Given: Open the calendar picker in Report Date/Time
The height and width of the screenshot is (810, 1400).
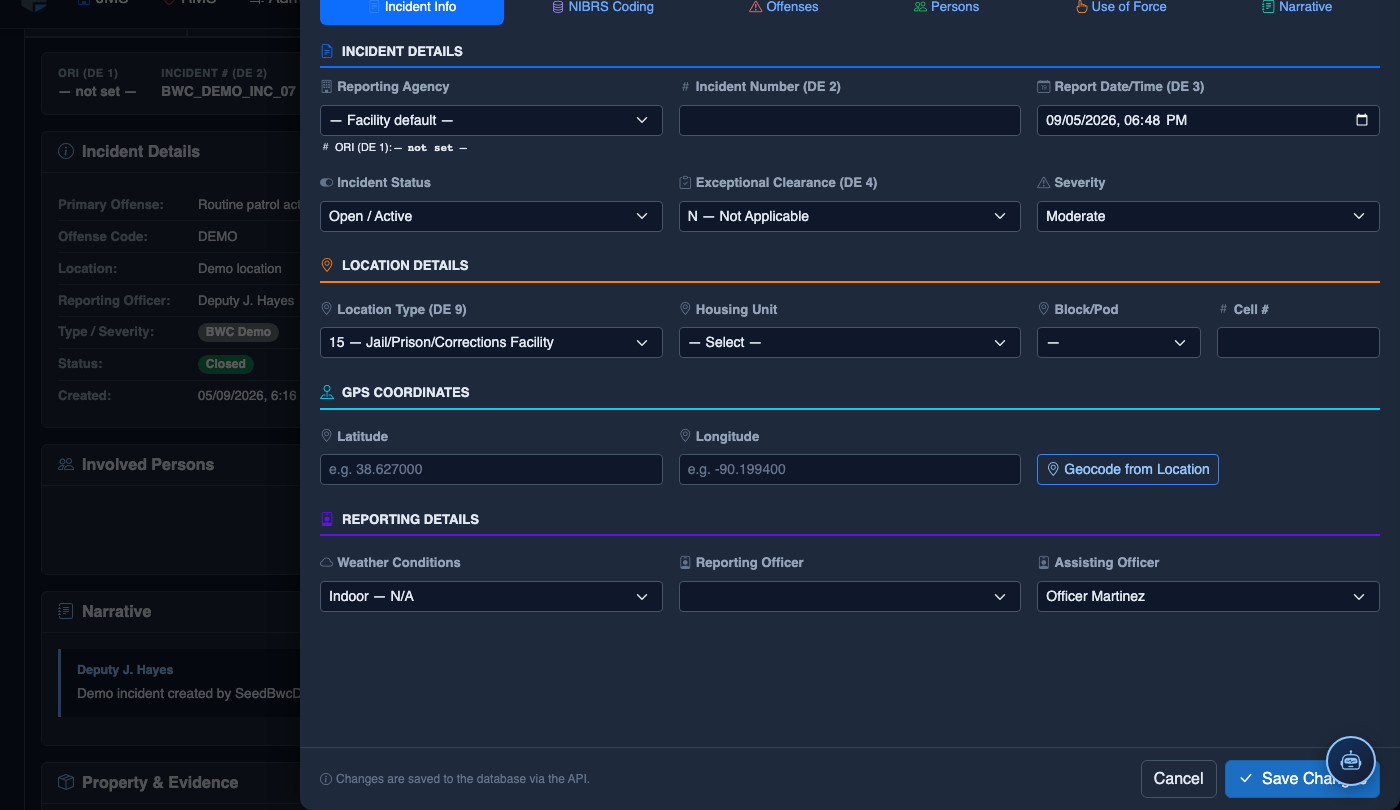Looking at the screenshot, I should [x=1361, y=120].
